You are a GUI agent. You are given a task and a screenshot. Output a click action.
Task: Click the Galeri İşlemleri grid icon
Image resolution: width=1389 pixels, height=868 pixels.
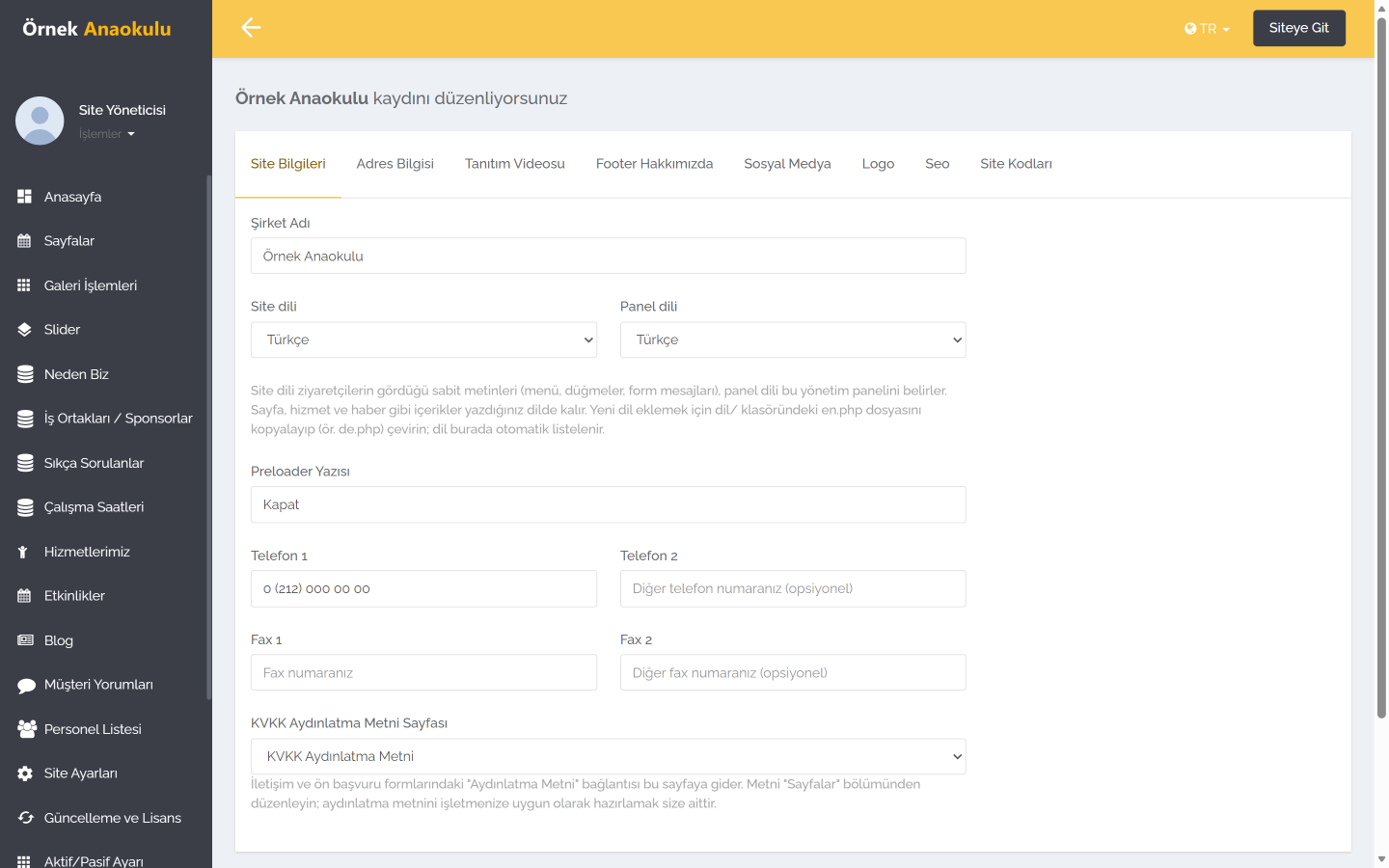[25, 285]
